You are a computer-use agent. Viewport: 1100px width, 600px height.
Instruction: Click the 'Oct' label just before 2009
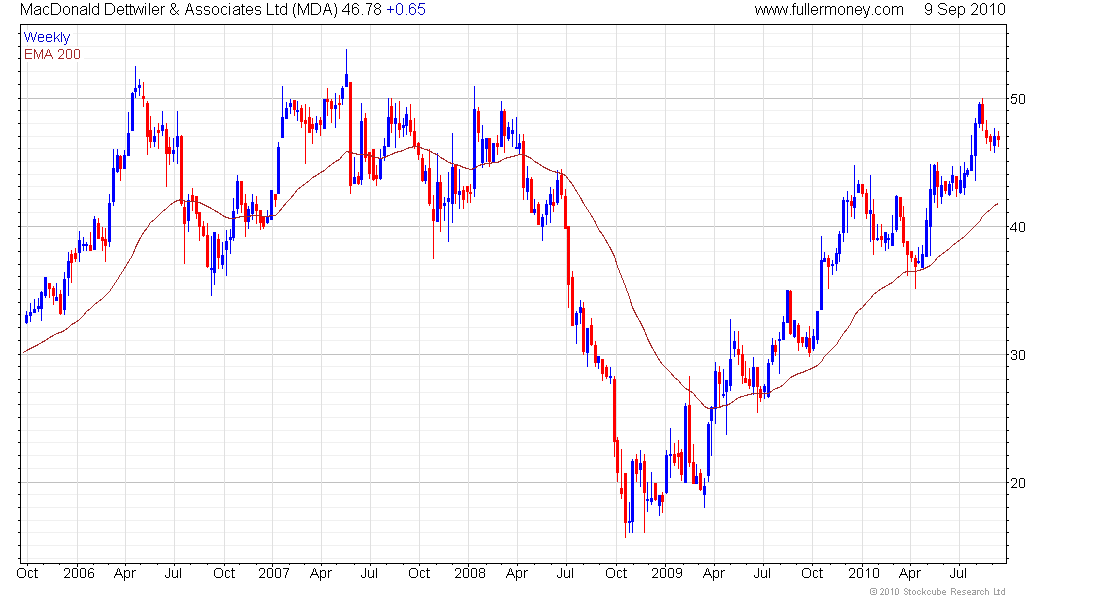click(616, 573)
